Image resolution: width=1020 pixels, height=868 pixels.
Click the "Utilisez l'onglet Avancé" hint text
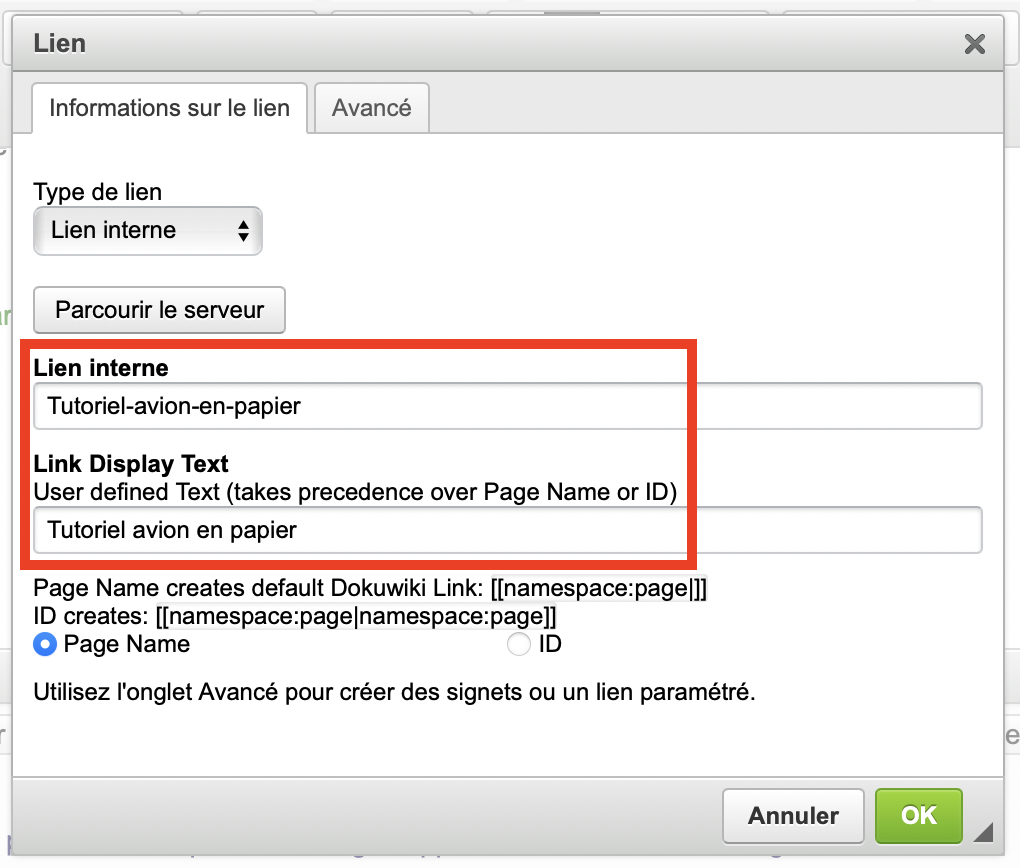394,692
